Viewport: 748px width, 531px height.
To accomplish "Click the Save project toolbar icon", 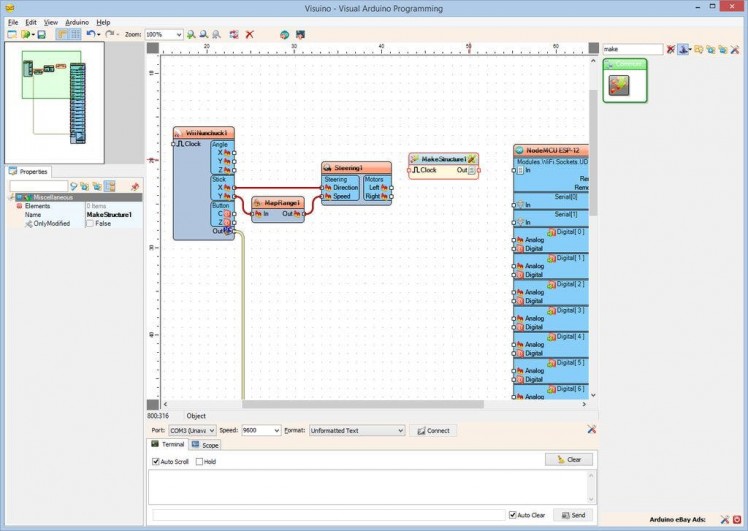I will (x=41, y=34).
